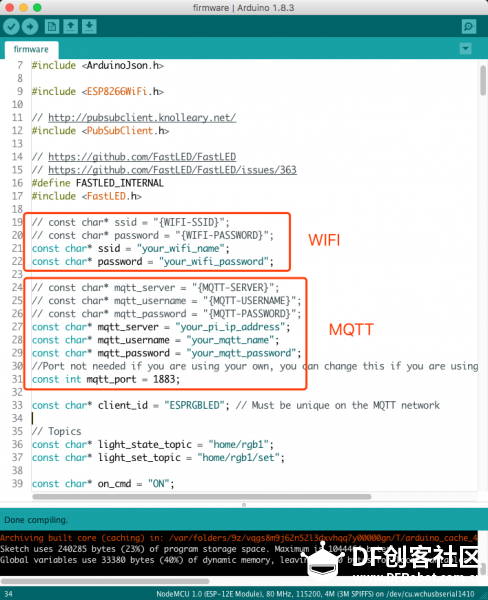Screen dimensions: 488x600
Task: Click the divider handle above the console
Action: click(x=244, y=505)
